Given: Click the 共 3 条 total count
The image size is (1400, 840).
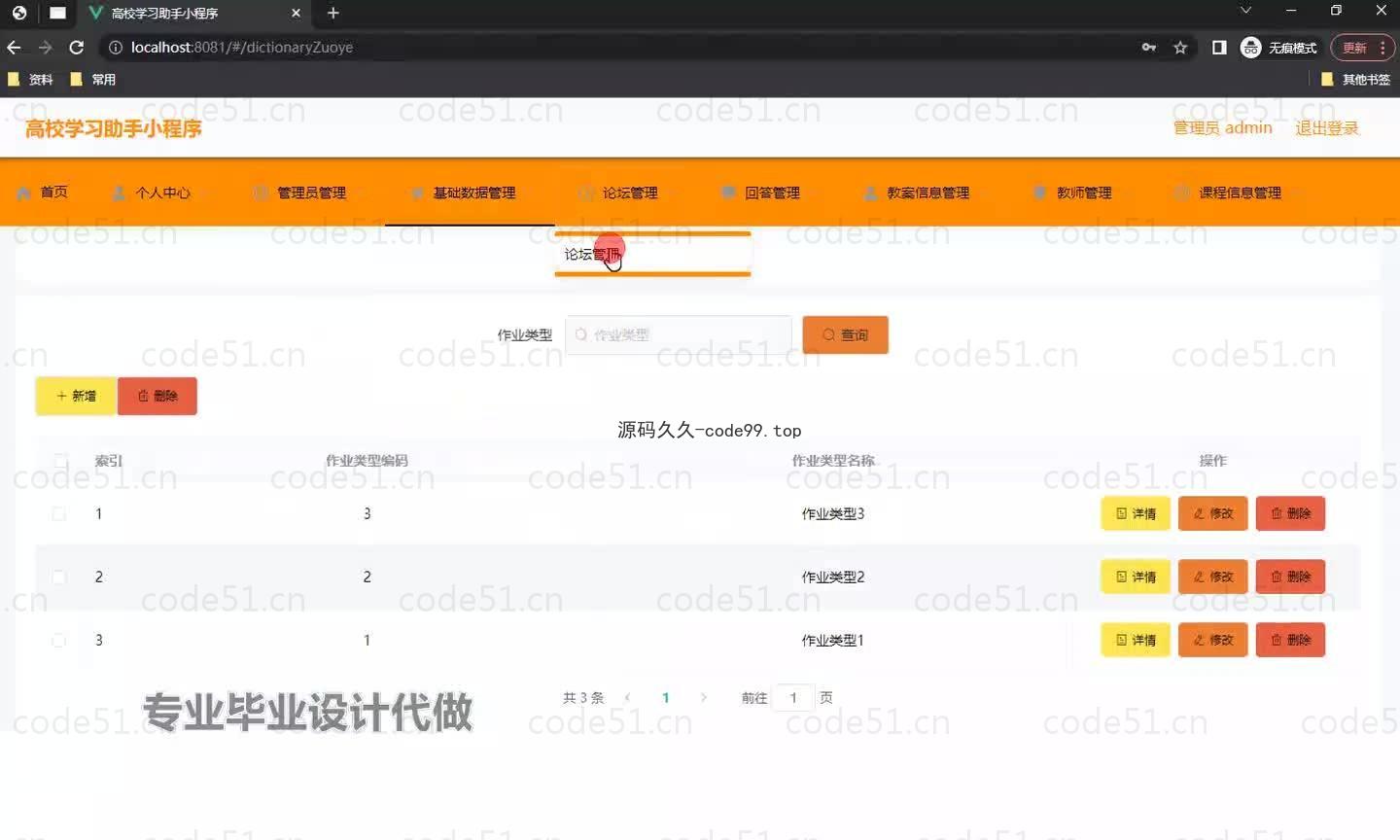Looking at the screenshot, I should point(583,697).
